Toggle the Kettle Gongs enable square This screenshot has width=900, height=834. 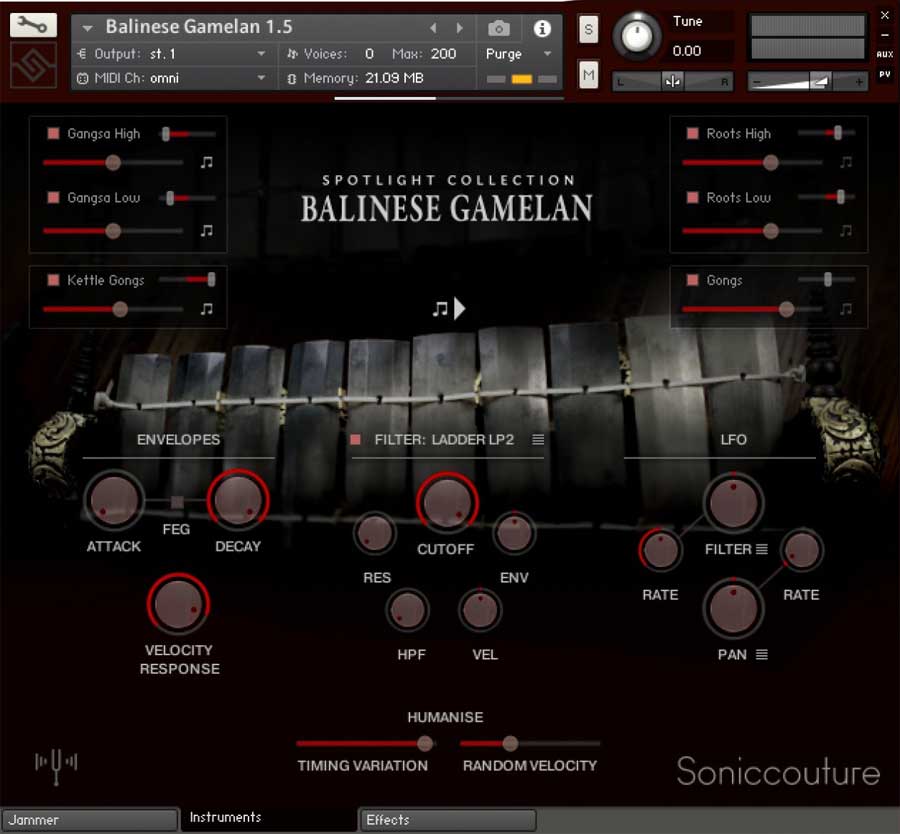click(x=53, y=280)
